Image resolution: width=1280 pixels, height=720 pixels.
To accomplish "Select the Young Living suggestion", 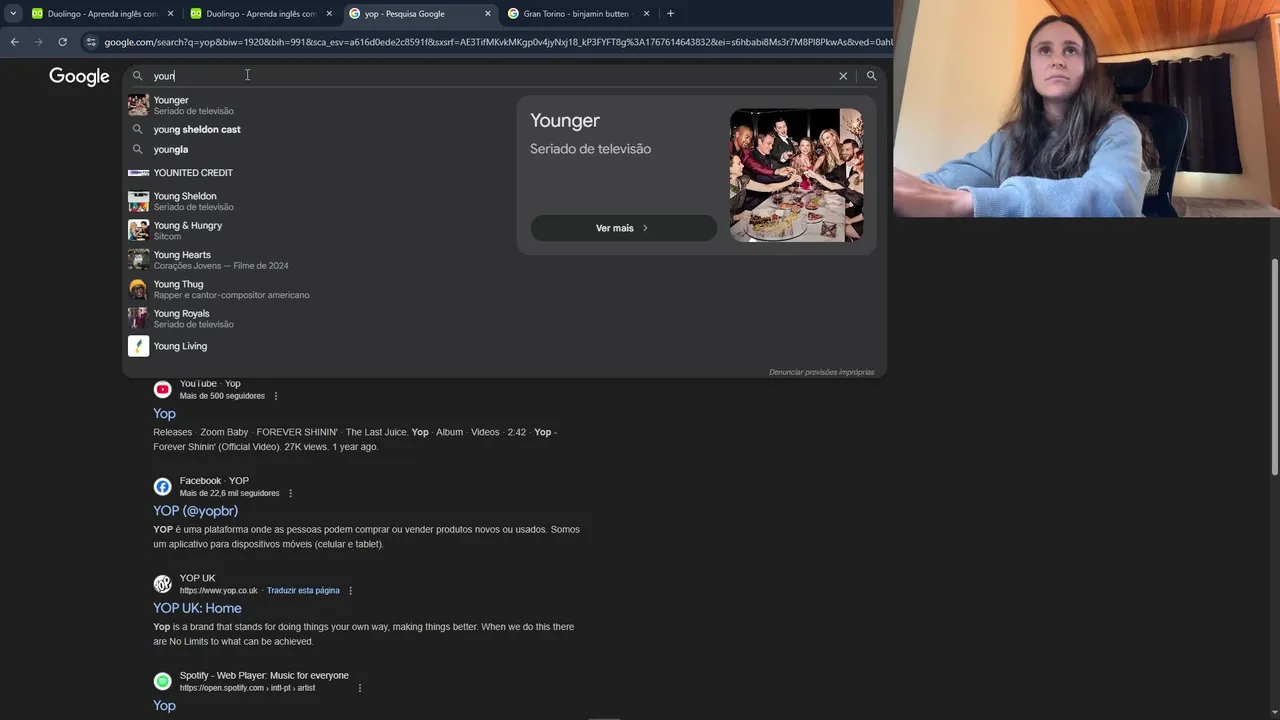I will click(x=319, y=346).
